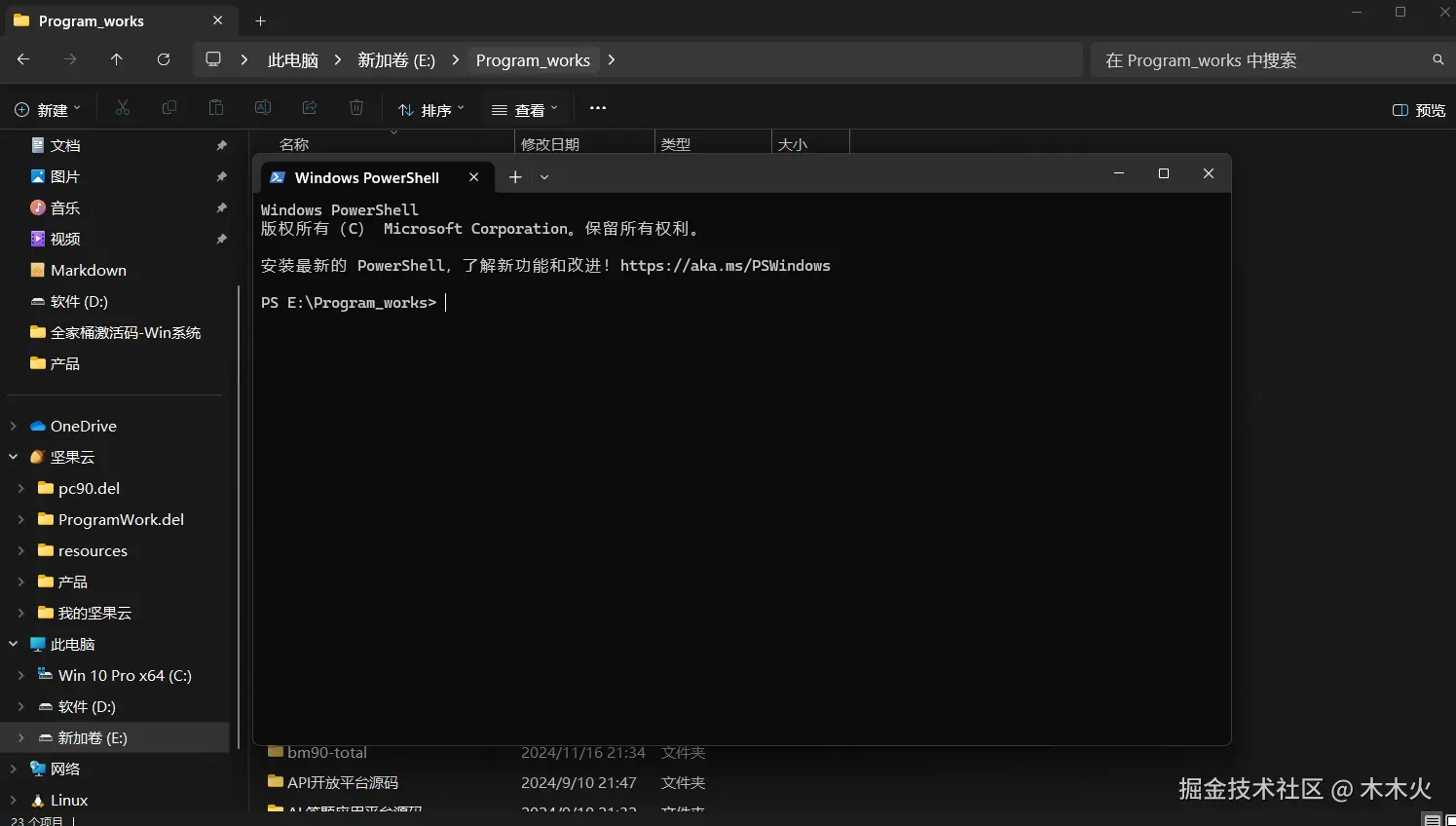Open a new PowerShell terminal tab
1456x826 pixels.
[515, 177]
